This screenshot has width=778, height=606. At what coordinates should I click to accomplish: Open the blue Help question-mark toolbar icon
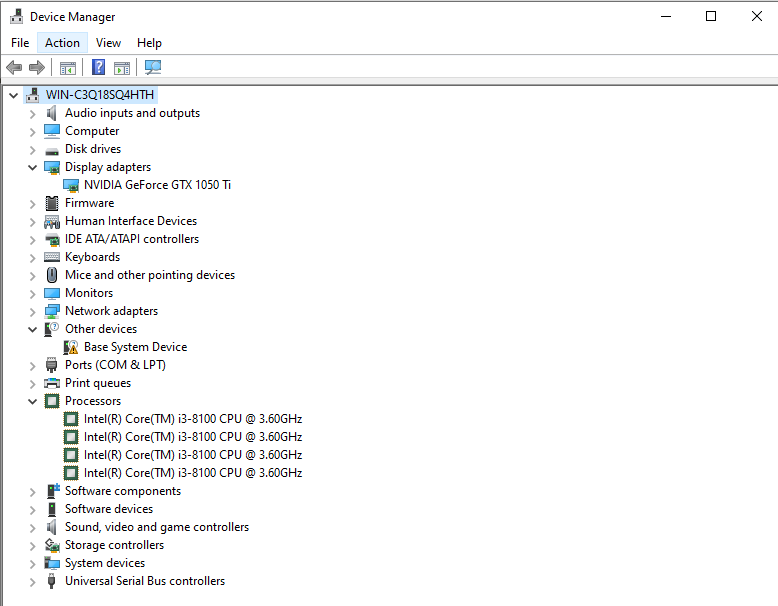click(x=98, y=67)
